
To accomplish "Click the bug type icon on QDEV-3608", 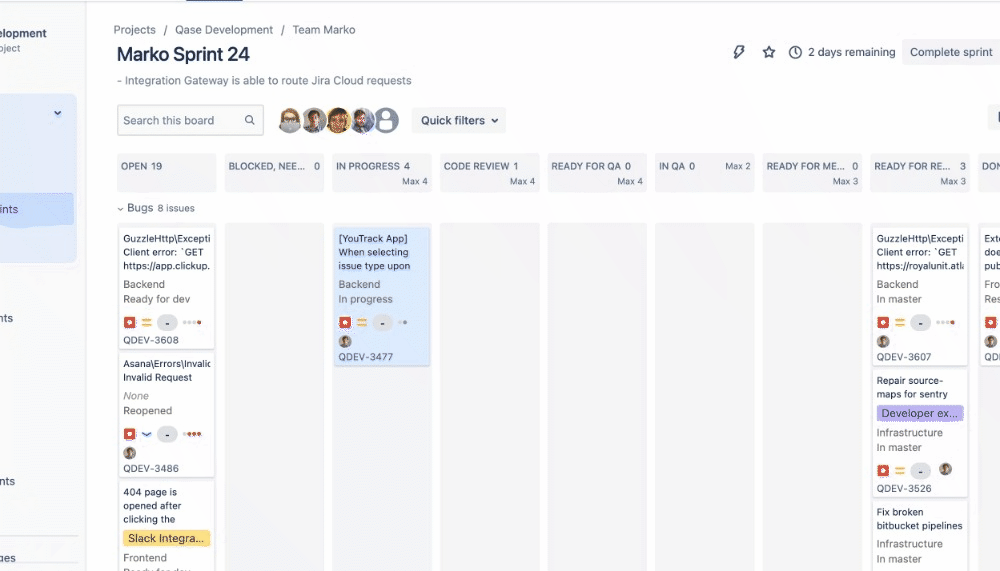I will click(129, 322).
